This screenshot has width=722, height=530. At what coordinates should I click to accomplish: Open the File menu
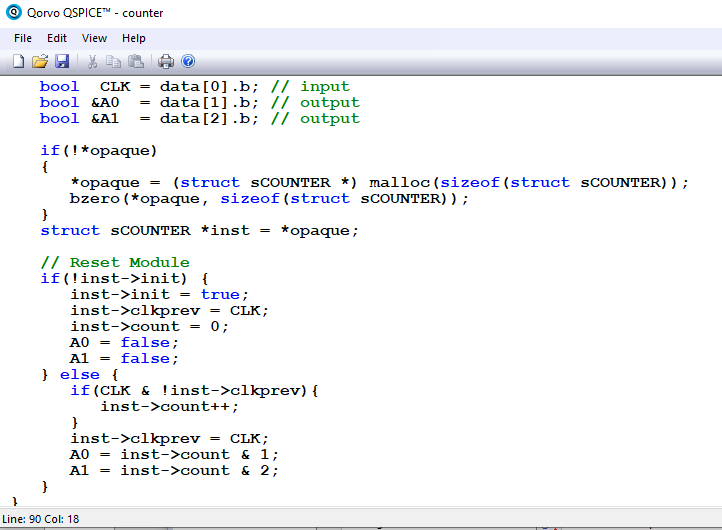click(x=23, y=38)
